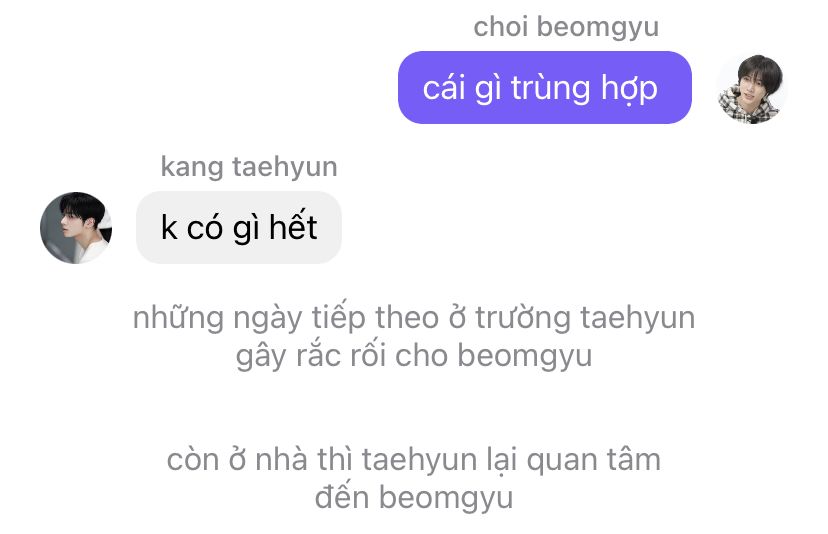Click 'beomgyu' in the last narration line

coord(446,498)
